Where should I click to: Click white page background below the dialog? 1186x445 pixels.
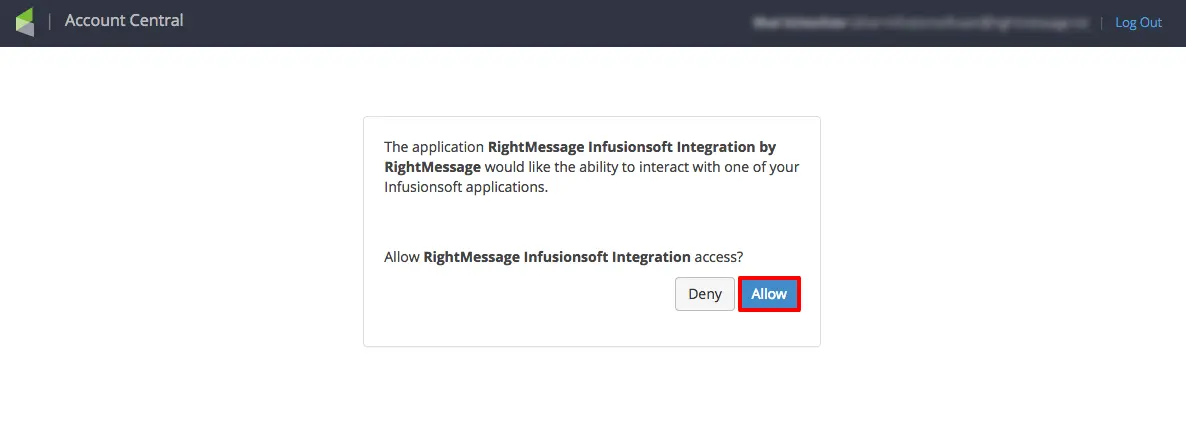592,400
